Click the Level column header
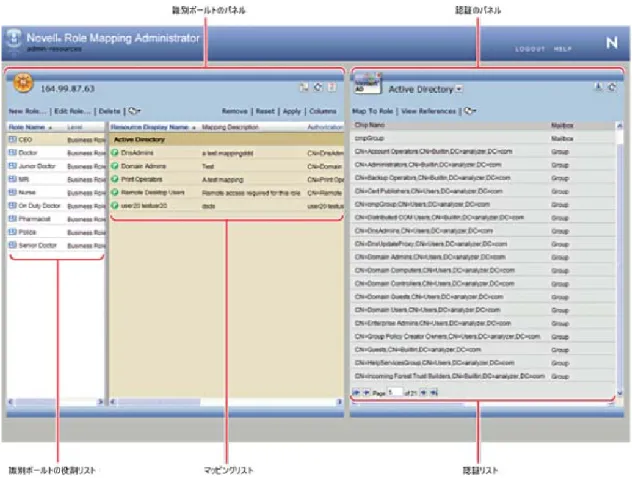This screenshot has height=478, width=632. tap(75, 127)
